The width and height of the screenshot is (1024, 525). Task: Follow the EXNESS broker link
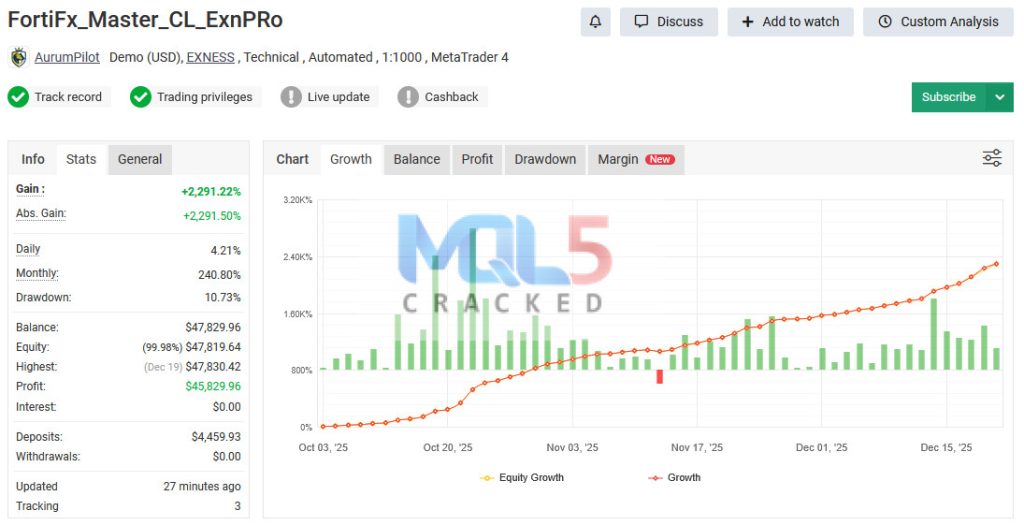pyautogui.click(x=210, y=57)
